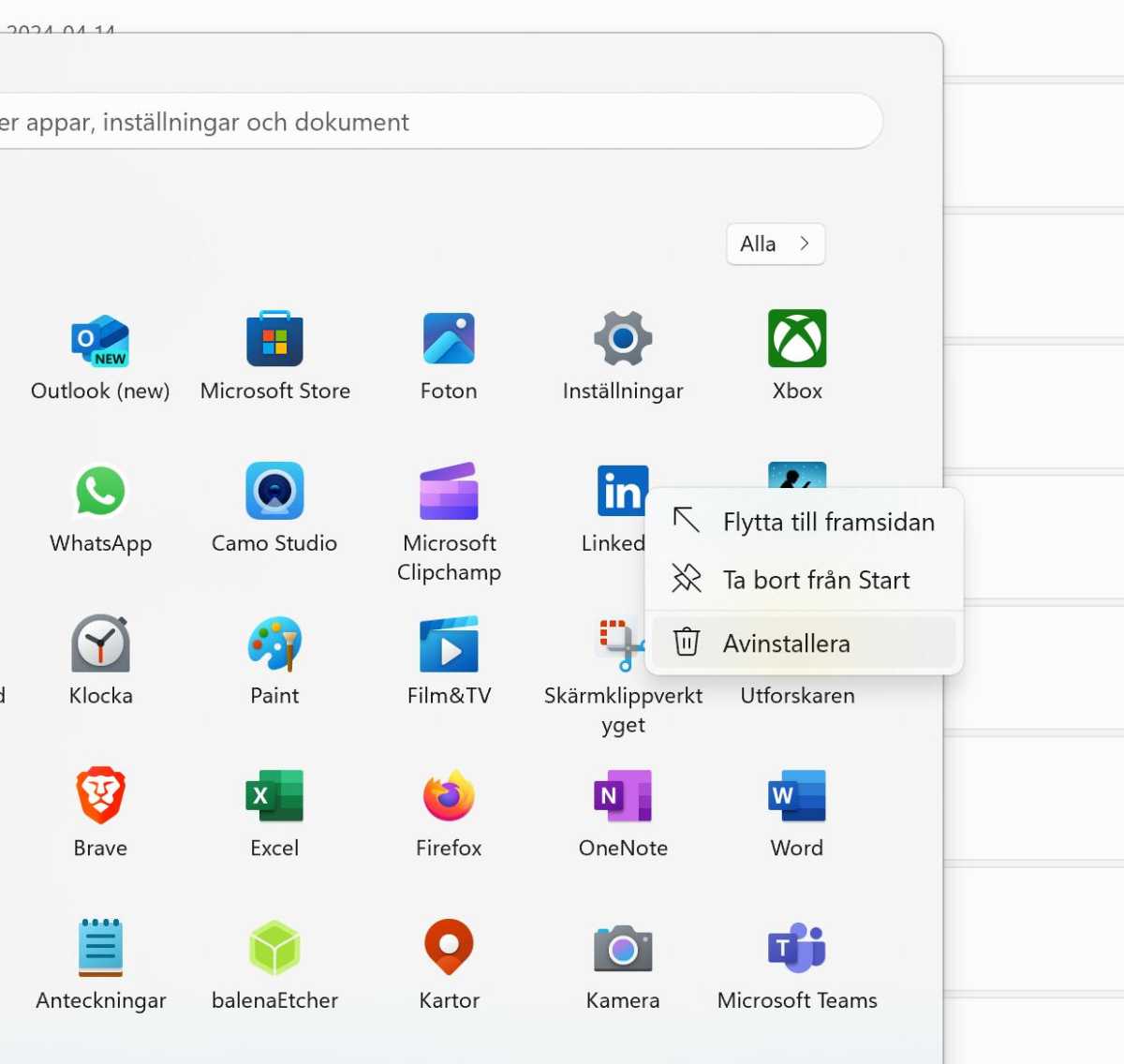Open Excel spreadsheet app

coord(274,796)
